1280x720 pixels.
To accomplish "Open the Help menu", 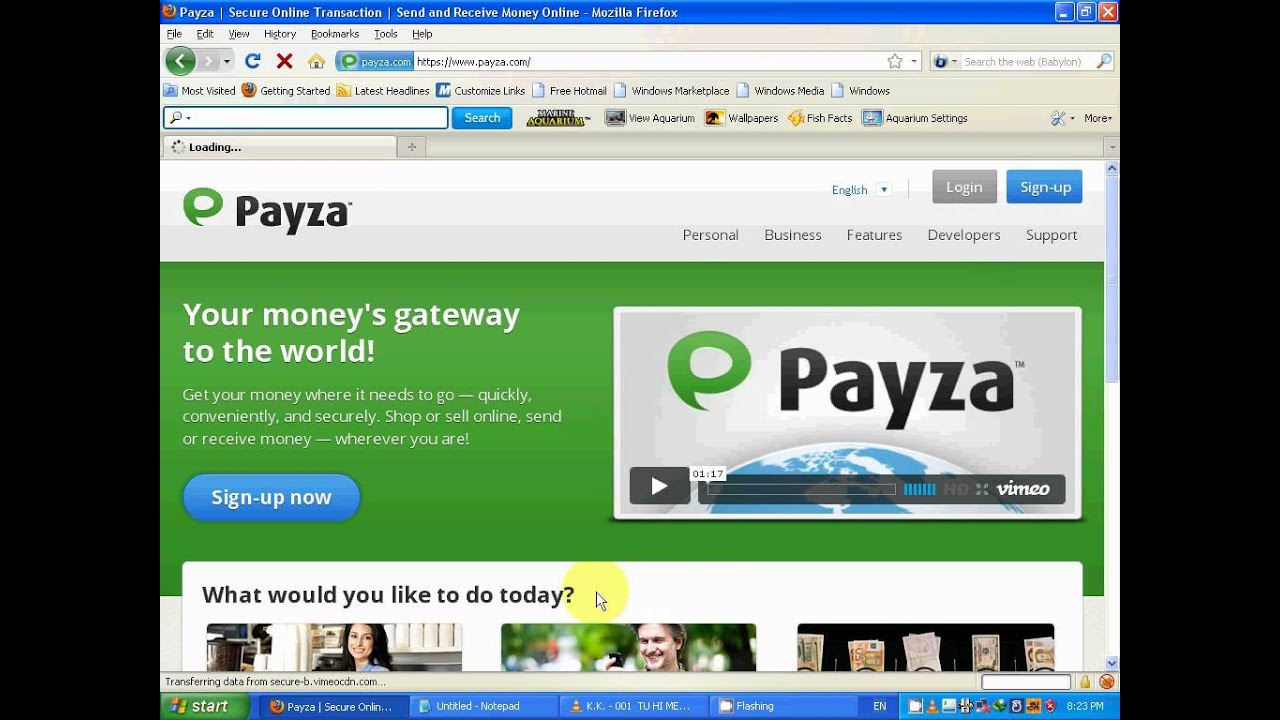I will tap(422, 34).
